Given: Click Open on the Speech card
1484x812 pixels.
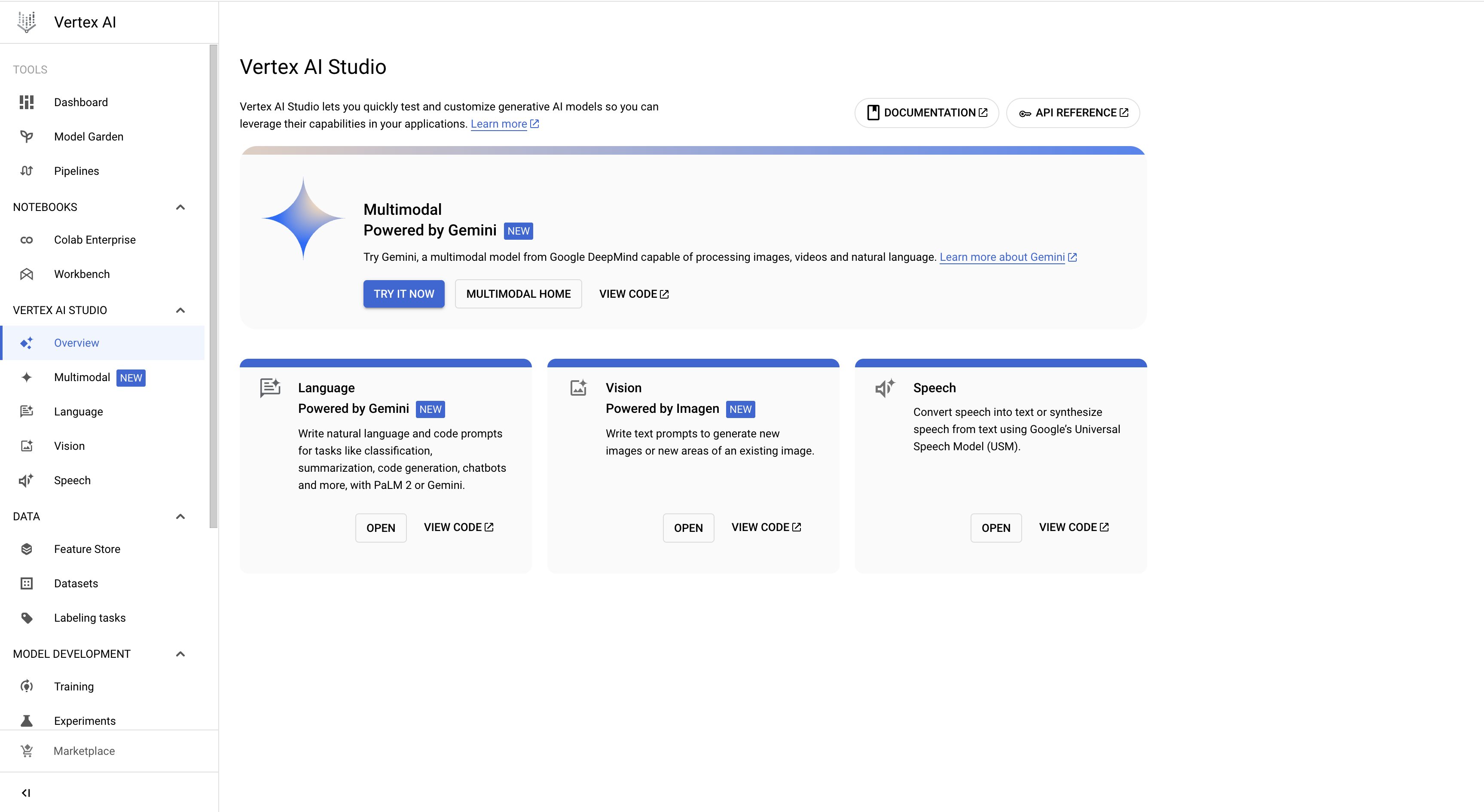Looking at the screenshot, I should pyautogui.click(x=996, y=528).
